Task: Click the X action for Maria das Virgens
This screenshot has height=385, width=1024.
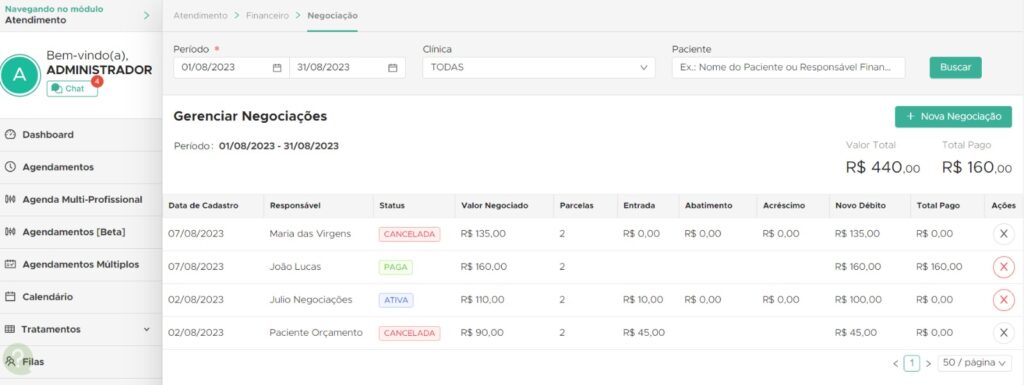Action: click(x=1004, y=234)
